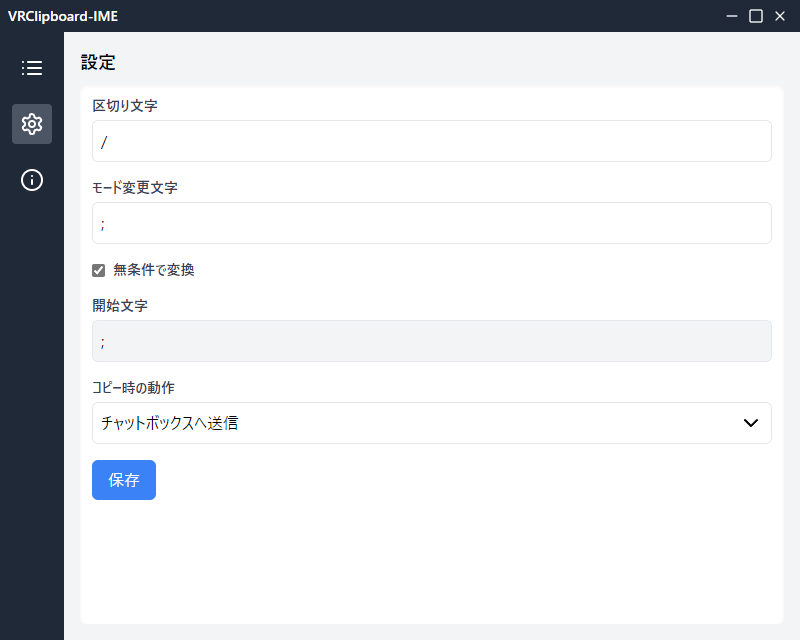Open the info page via circle-i icon
Screen dimensions: 800x640
click(x=32, y=180)
